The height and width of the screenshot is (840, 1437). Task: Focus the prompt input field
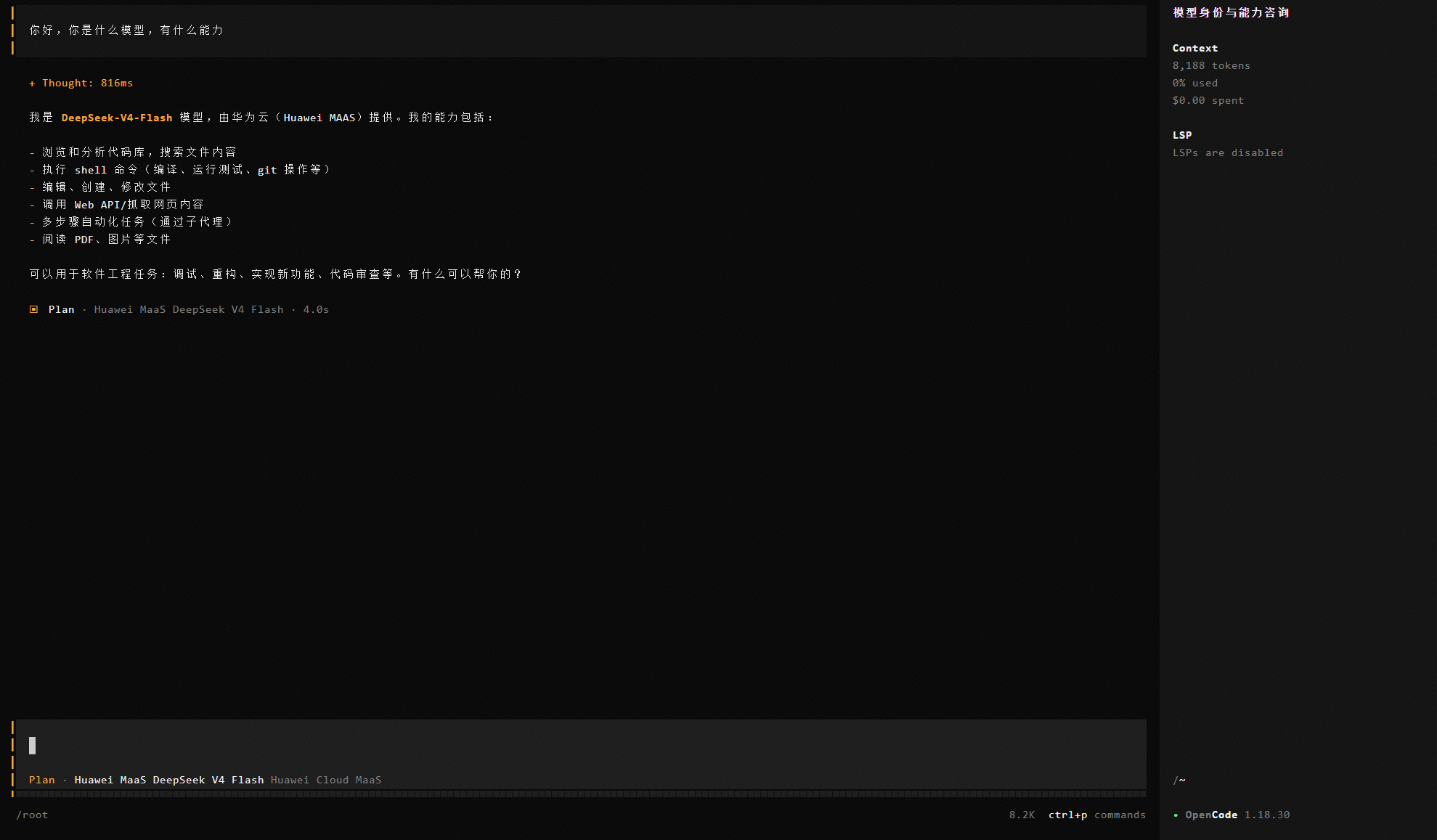pyautogui.click(x=579, y=746)
